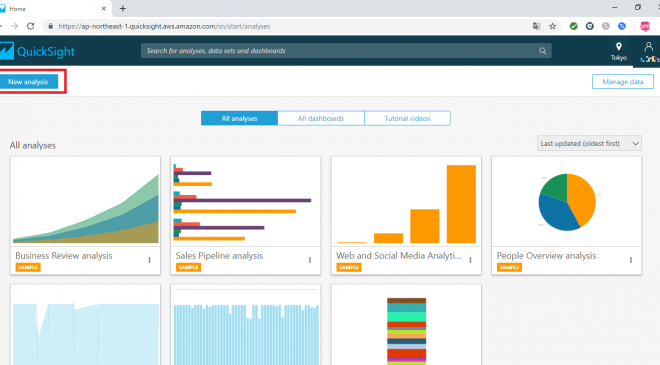This screenshot has height=365, width=660.
Task: Open the stacked multicolor bar analysis
Action: click(406, 325)
